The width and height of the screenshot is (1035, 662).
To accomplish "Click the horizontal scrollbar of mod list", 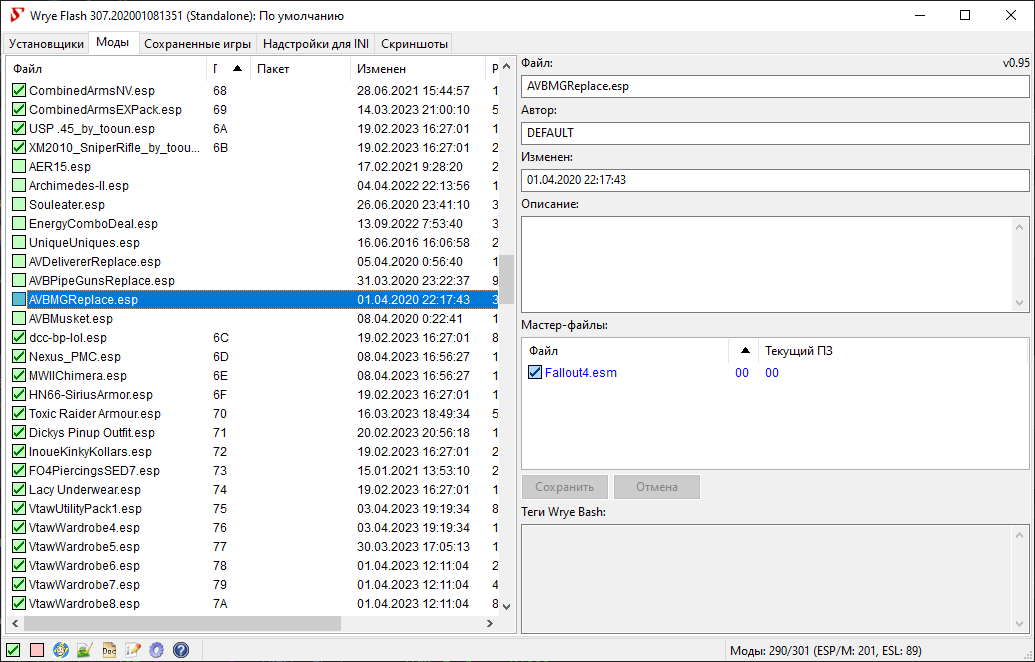I will (180, 623).
